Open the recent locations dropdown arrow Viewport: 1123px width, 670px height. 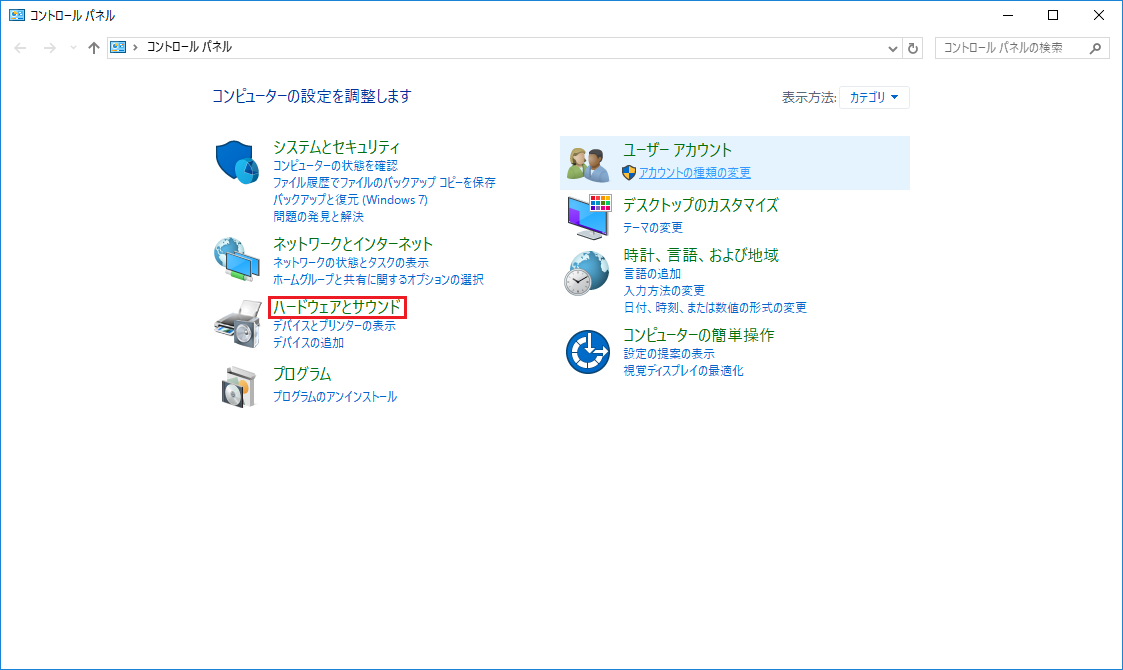[73, 48]
